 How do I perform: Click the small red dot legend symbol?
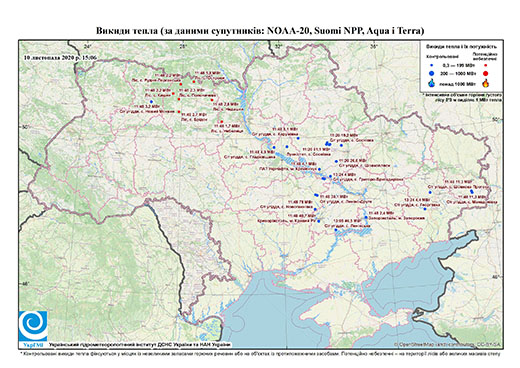(x=486, y=66)
